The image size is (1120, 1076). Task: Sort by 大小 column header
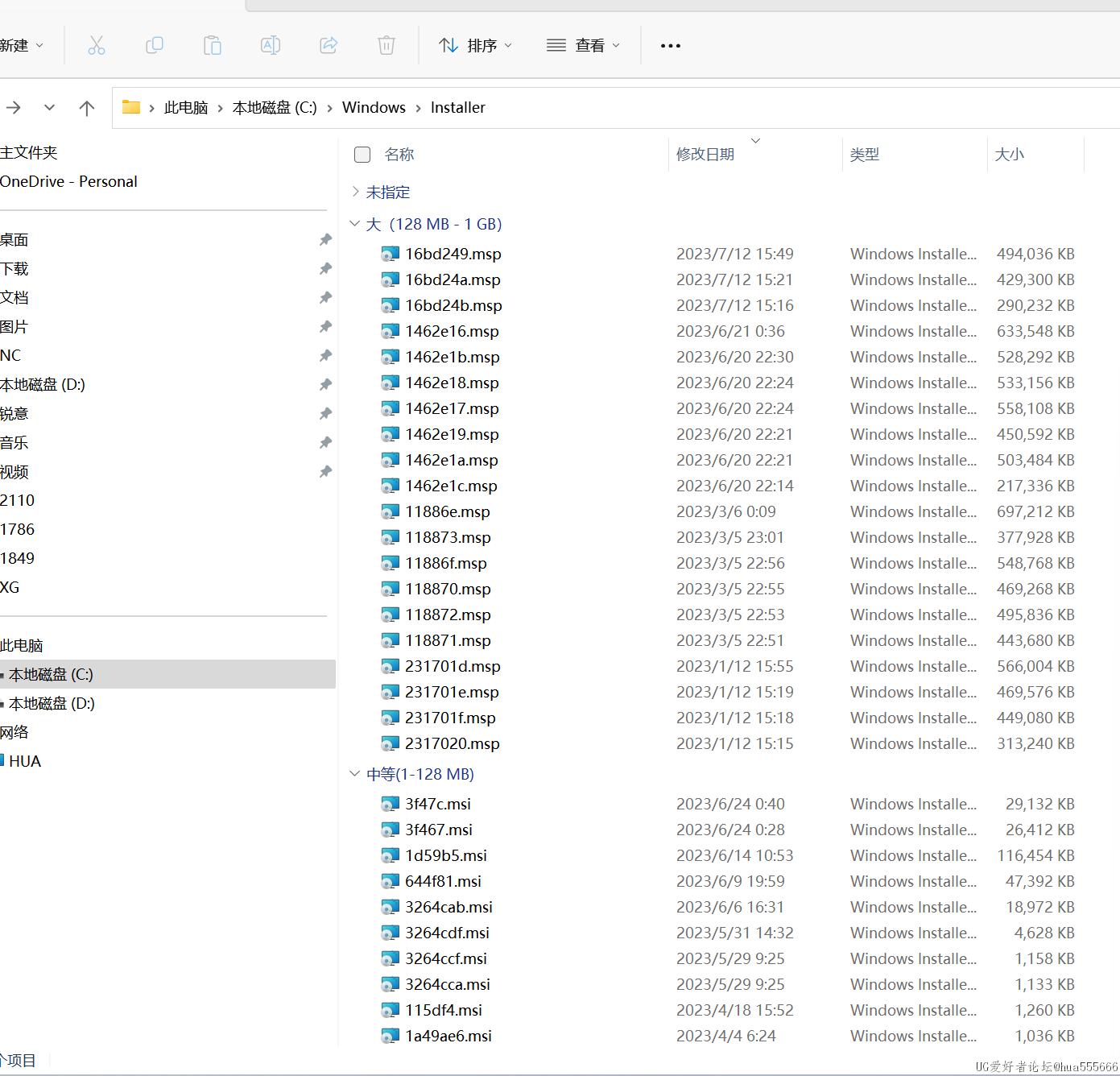pos(1010,154)
